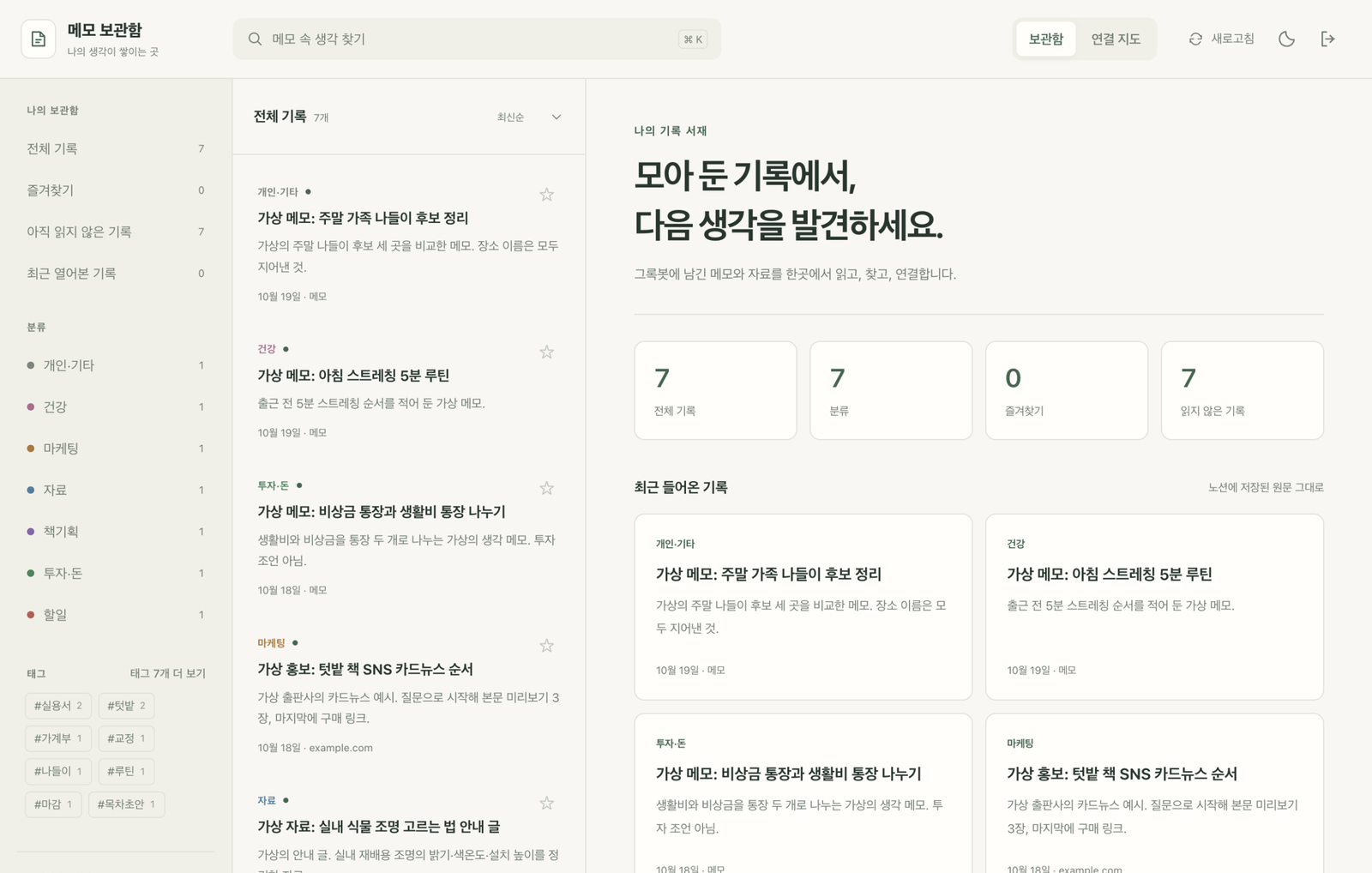Select the #실용서 tag chip

(58, 706)
